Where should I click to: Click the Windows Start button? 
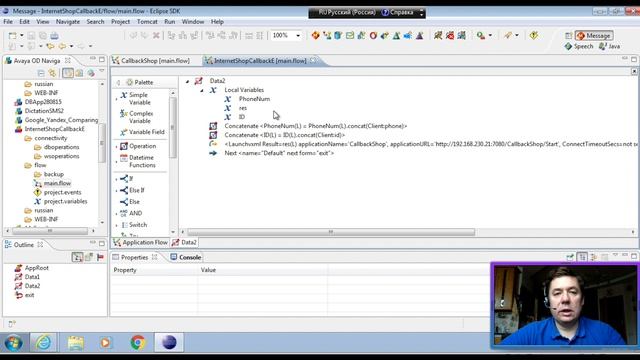[x=13, y=342]
